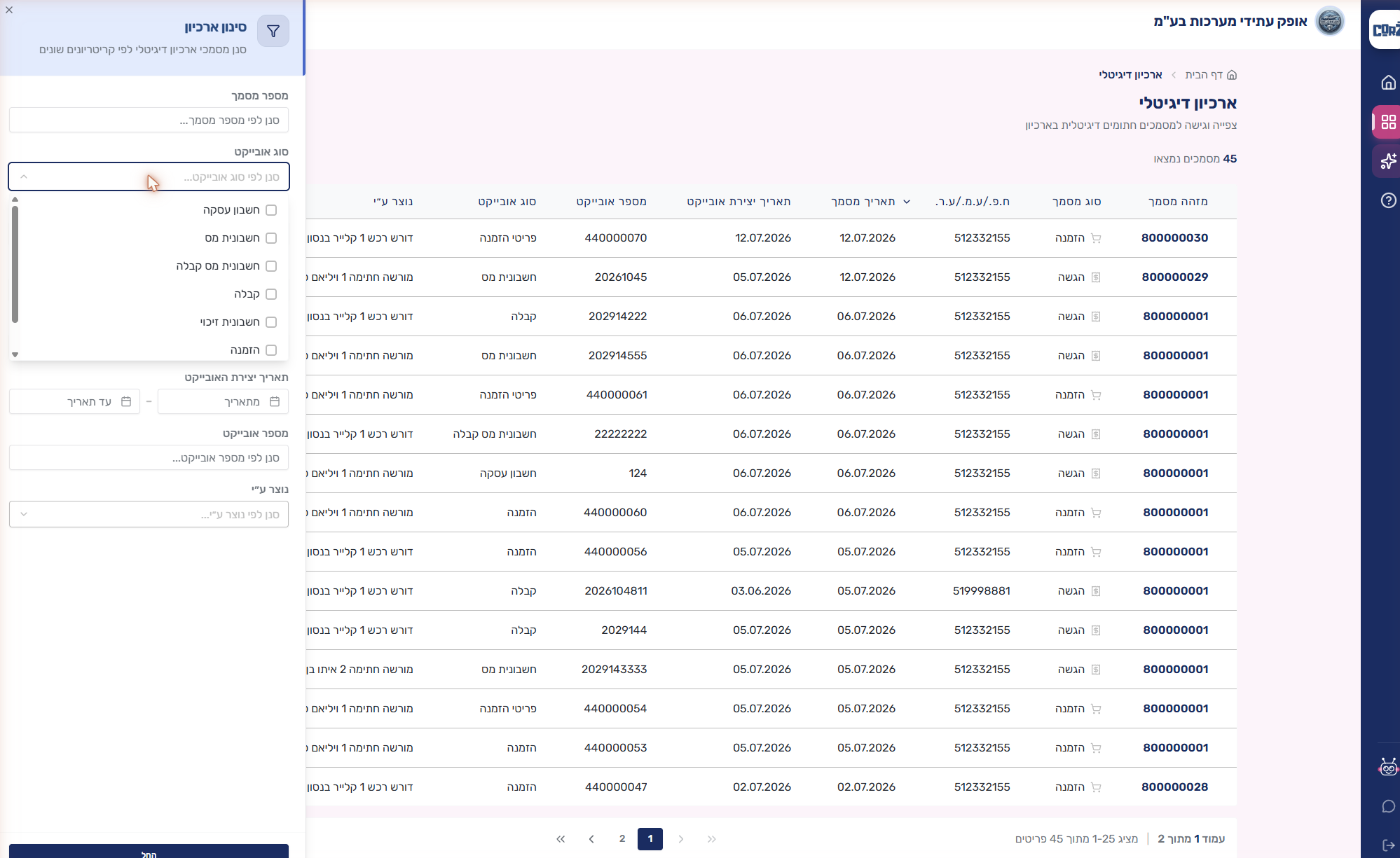Click the מזהה מסמך column header
The width and height of the screenshot is (1400, 858).
[1178, 202]
